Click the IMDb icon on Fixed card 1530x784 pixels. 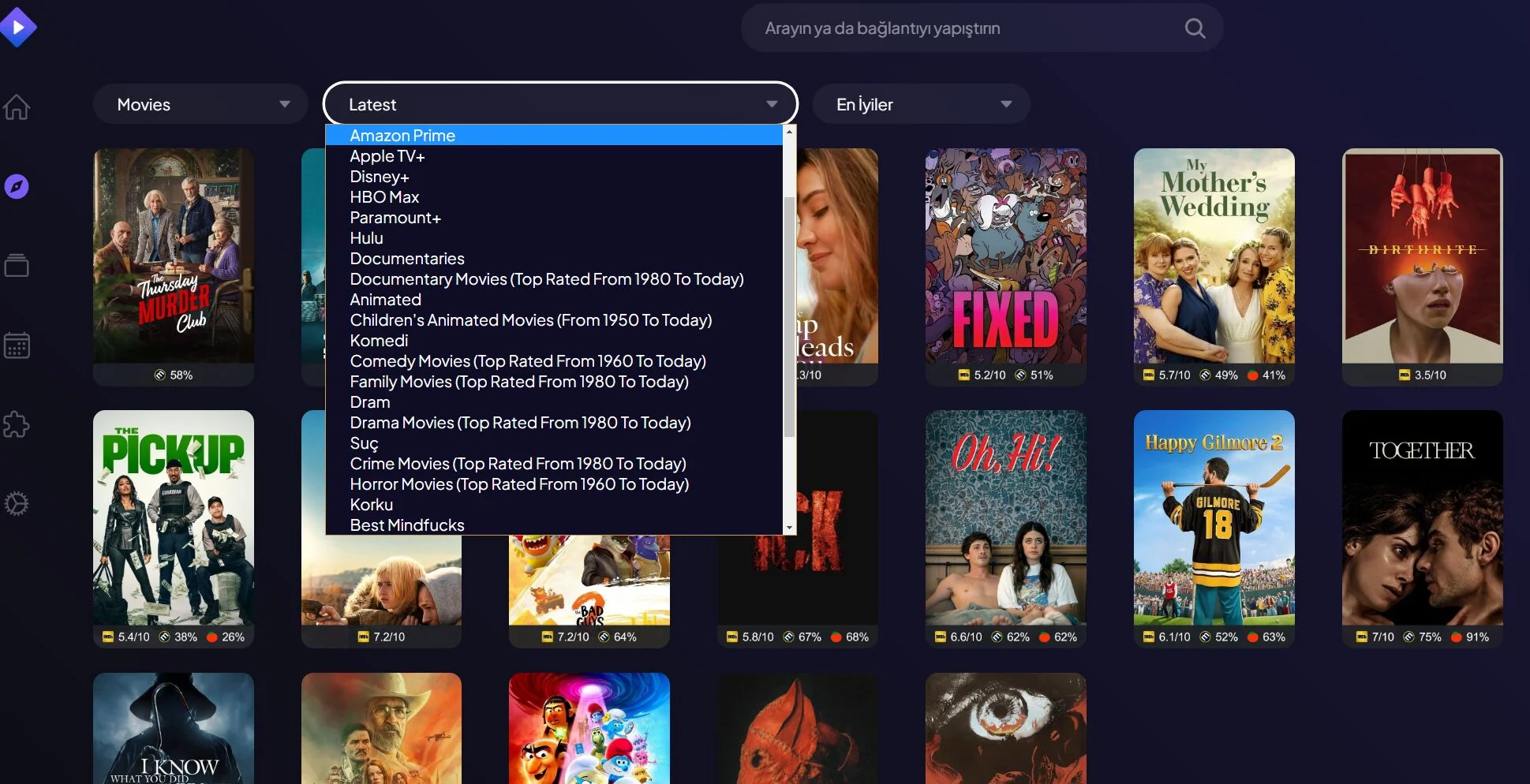click(x=963, y=375)
